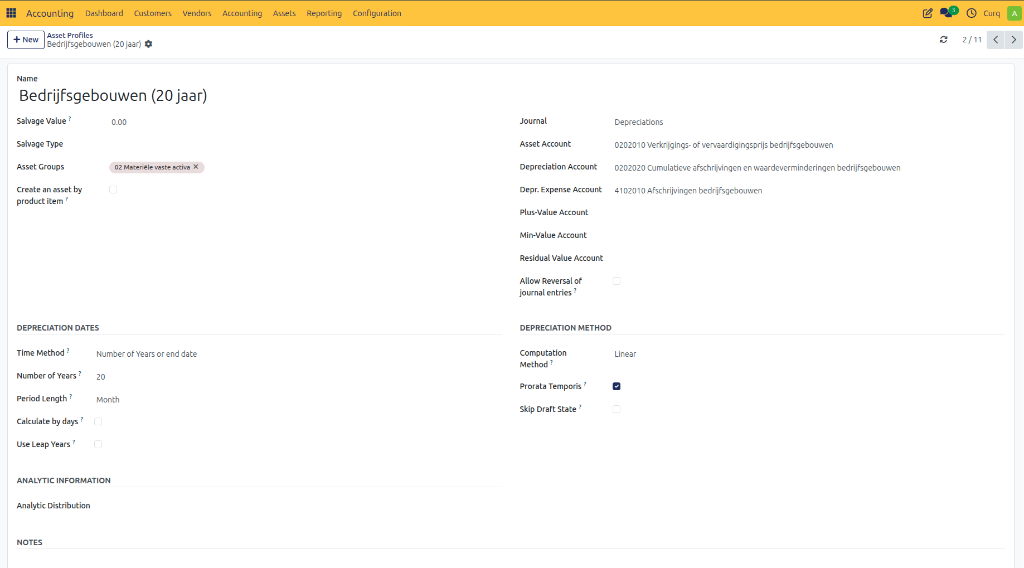The image size is (1024, 568).
Task: Open the Asset Account dropdown field
Action: coord(808,145)
